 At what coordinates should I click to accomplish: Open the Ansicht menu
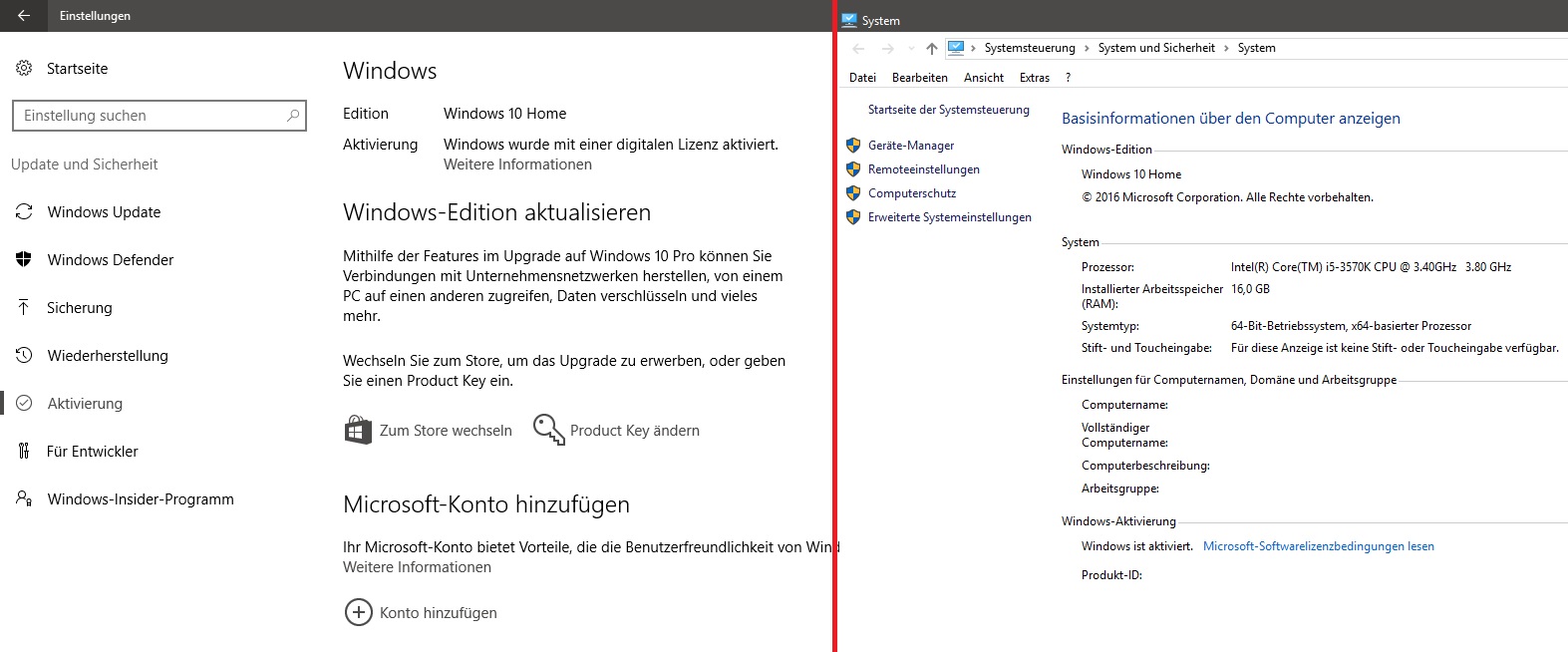[984, 78]
